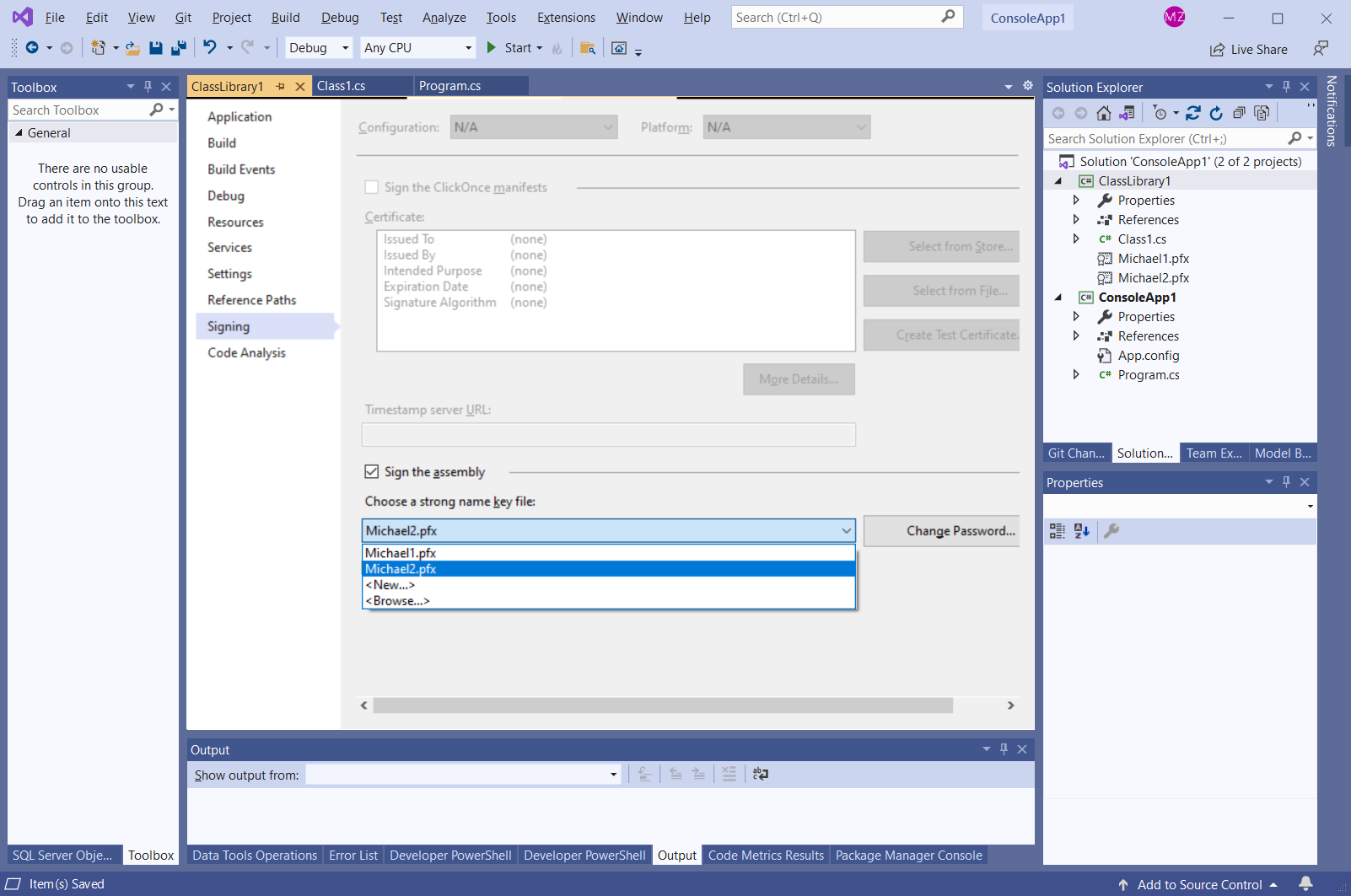Click the Find in Files folder icon
Viewport: 1351px width, 896px height.
588,48
